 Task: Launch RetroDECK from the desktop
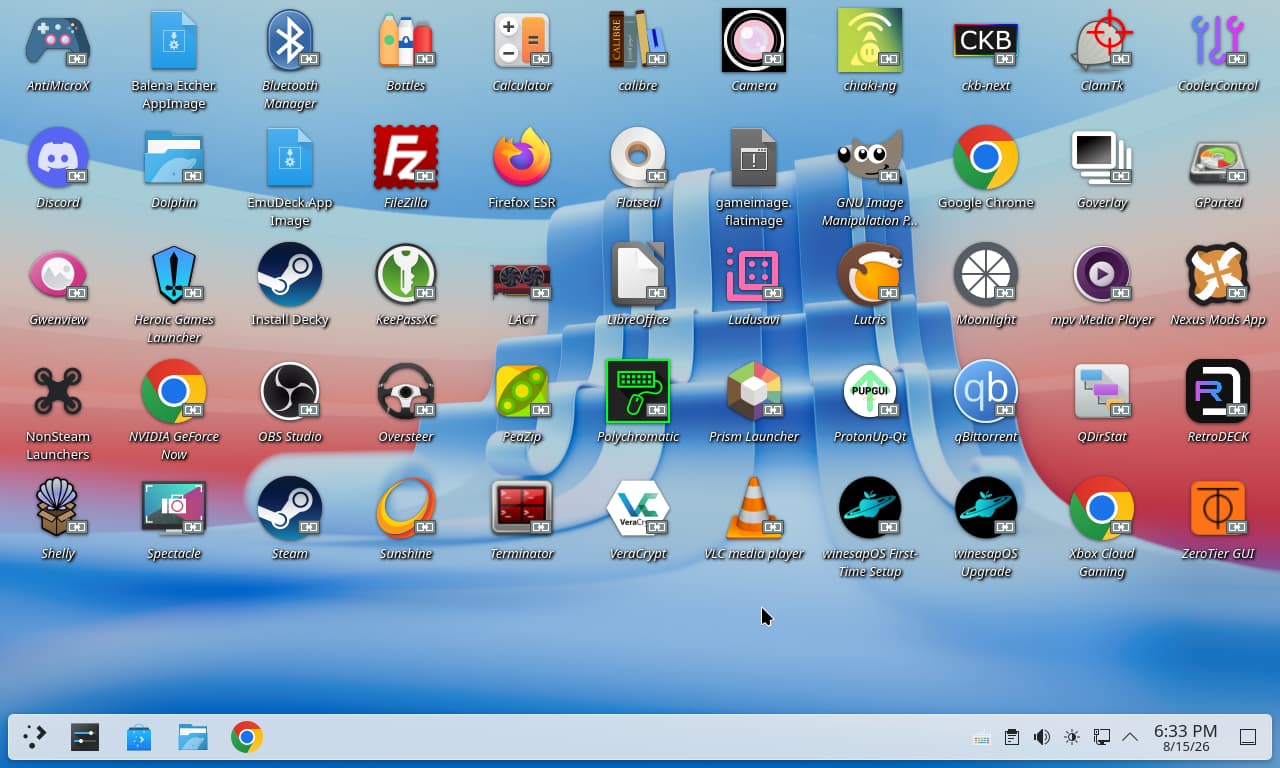pos(1218,392)
